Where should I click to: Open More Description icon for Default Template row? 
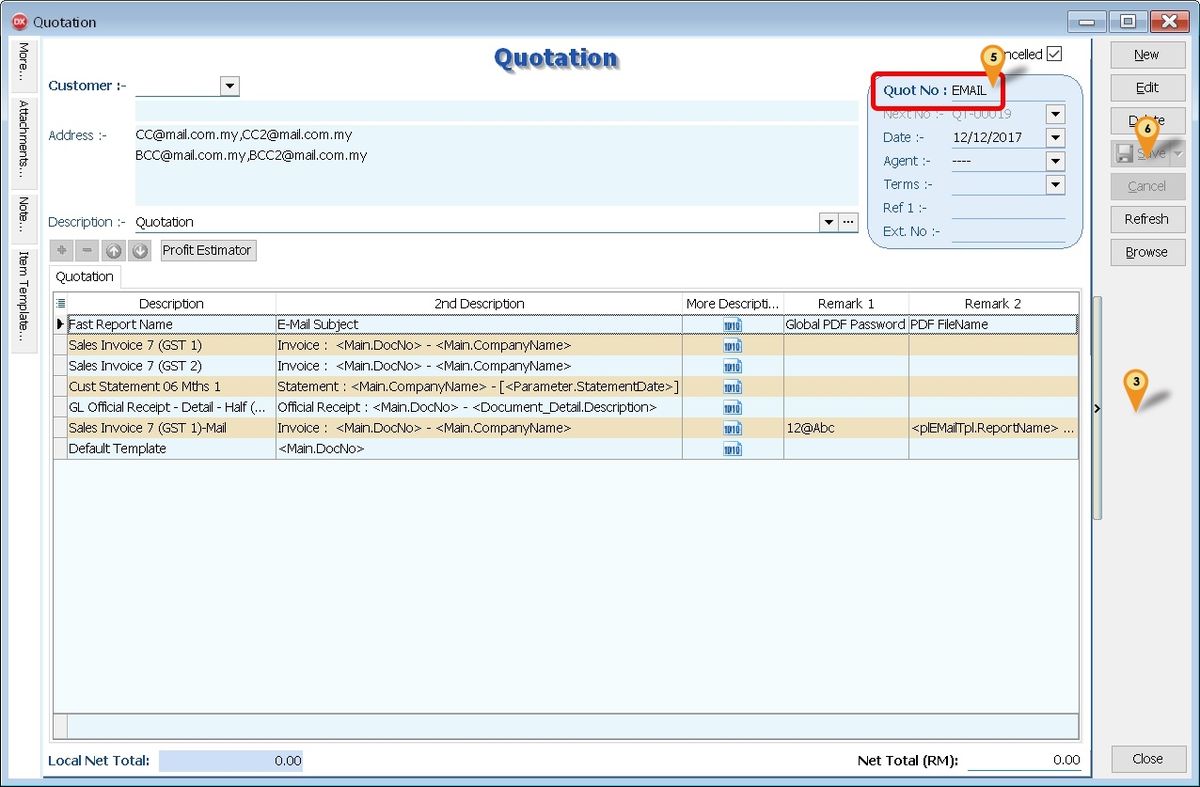[x=731, y=449]
